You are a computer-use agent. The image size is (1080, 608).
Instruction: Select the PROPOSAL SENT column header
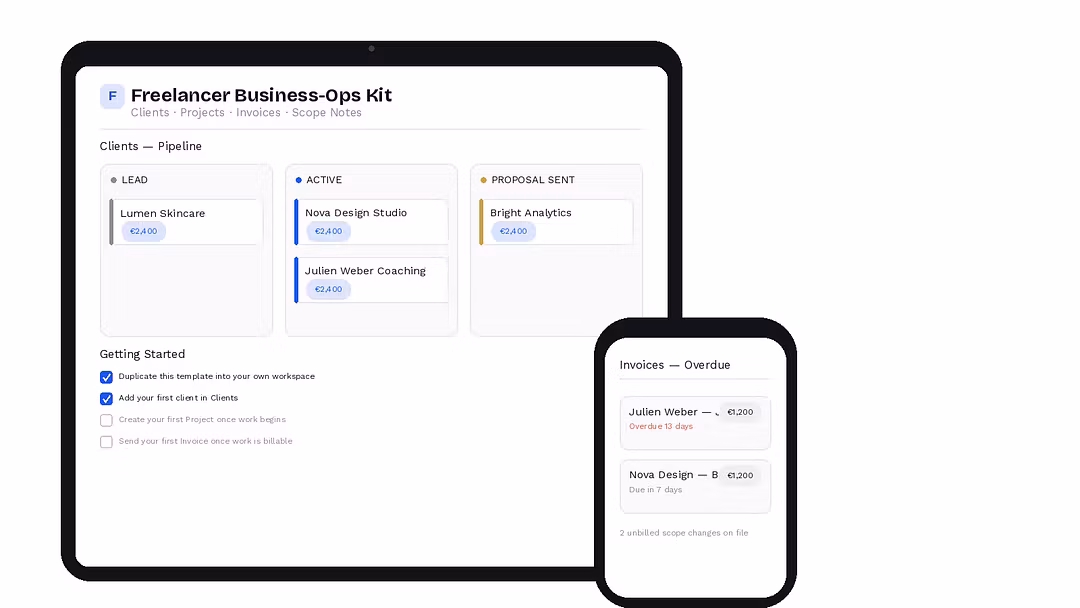[x=532, y=180]
